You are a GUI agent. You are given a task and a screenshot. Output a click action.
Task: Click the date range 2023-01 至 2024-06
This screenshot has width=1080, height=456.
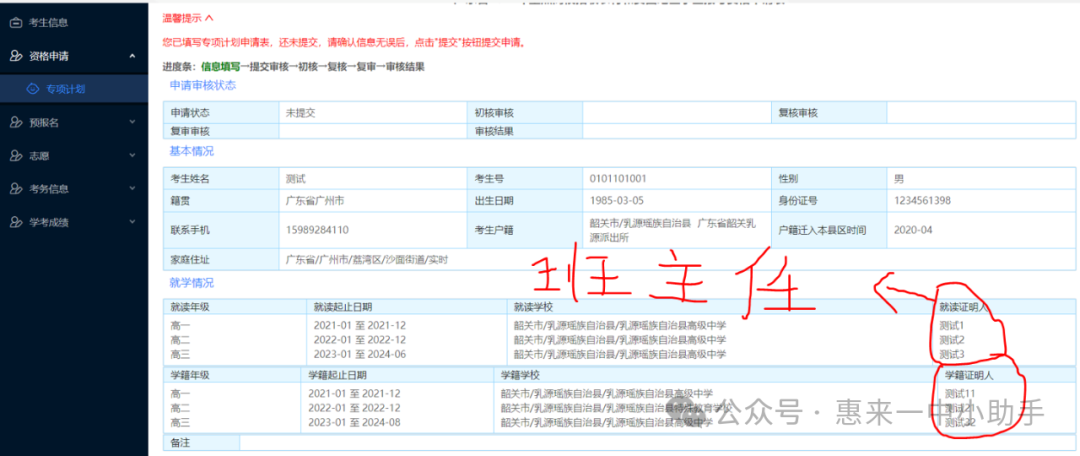point(360,354)
